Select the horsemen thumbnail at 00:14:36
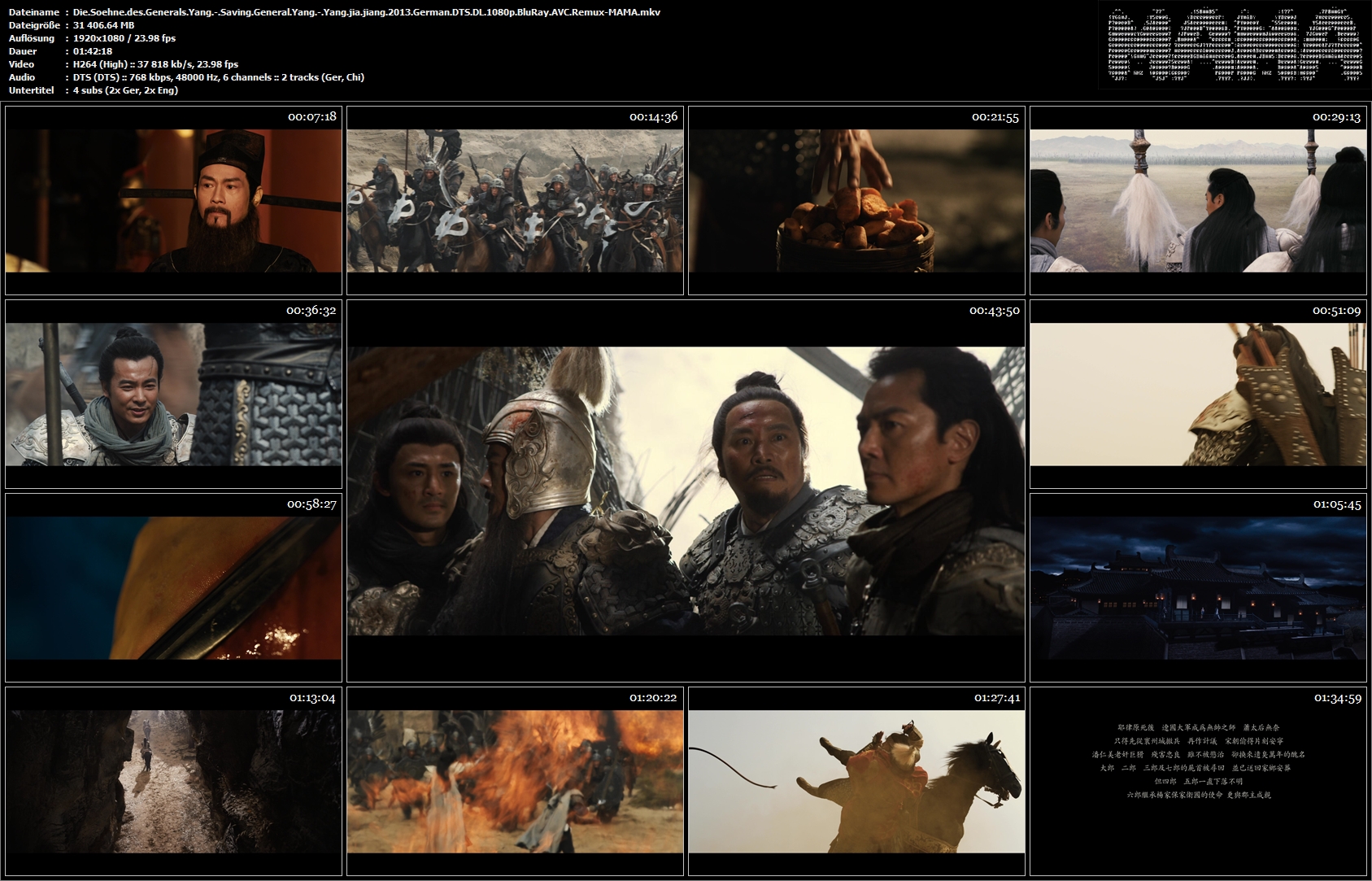This screenshot has width=1372, height=881. 515,200
